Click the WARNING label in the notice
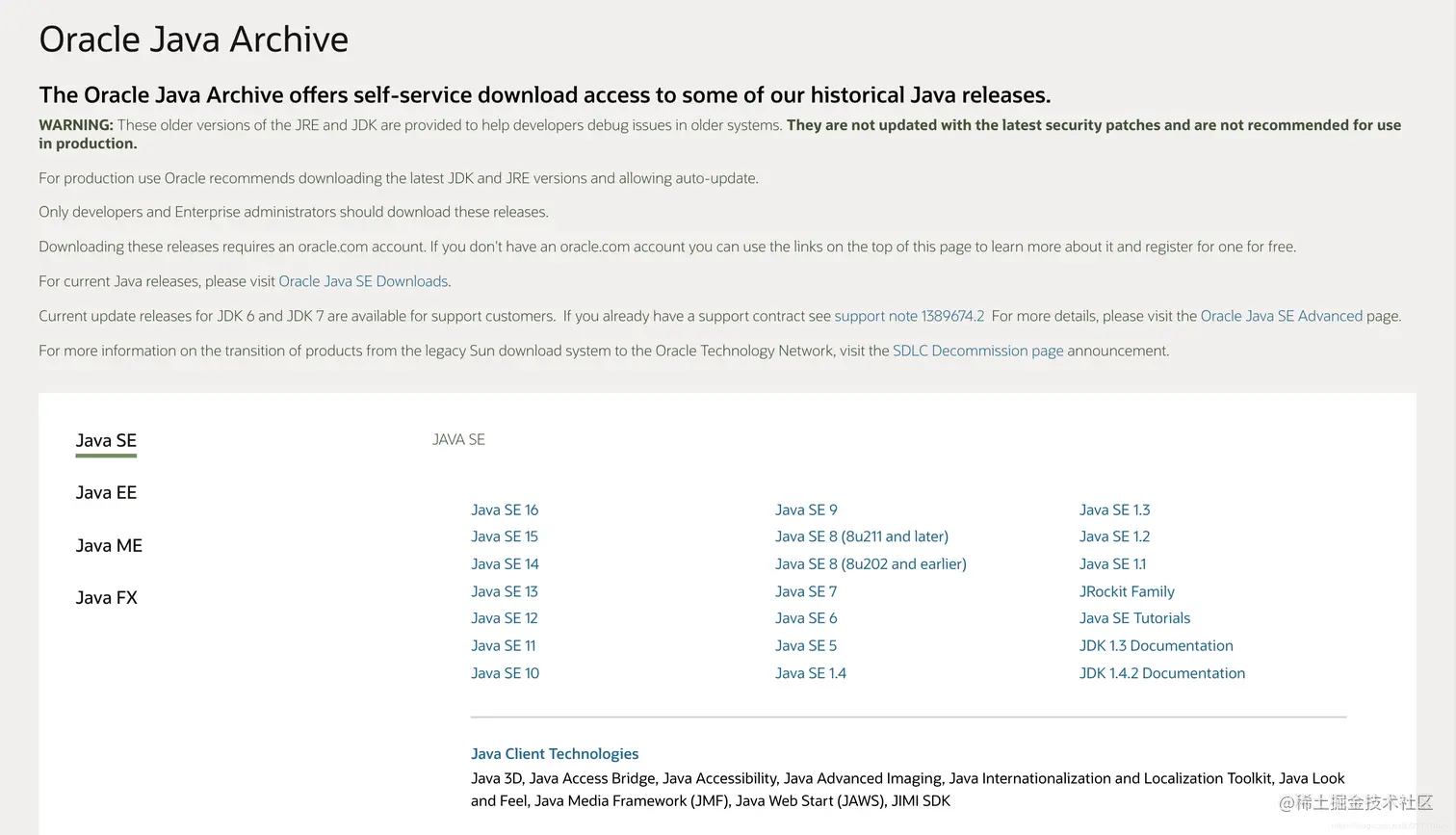 click(76, 125)
